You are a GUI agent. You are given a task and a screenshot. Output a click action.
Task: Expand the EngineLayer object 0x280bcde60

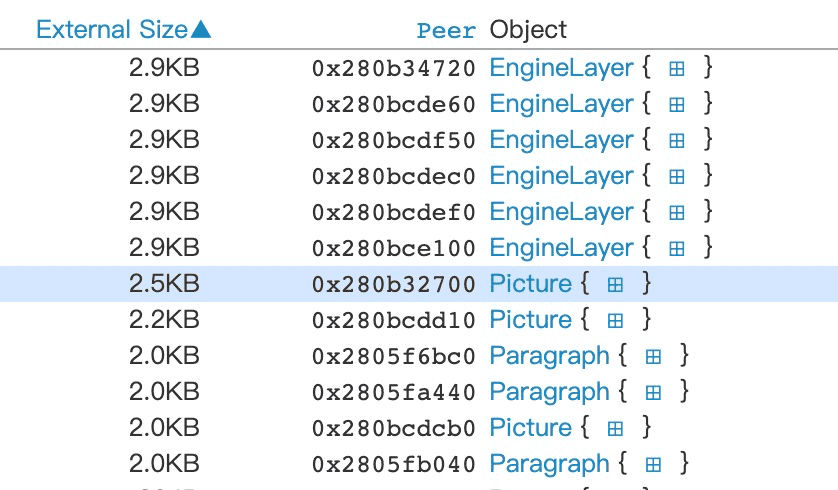(x=677, y=104)
